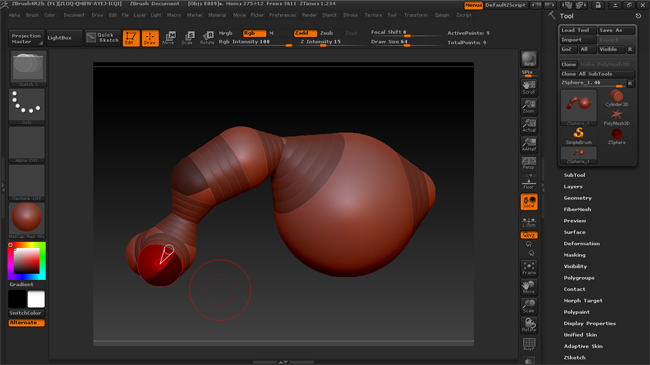Click the AAHalf view icon
This screenshot has height=365, width=650.
pos(529,144)
